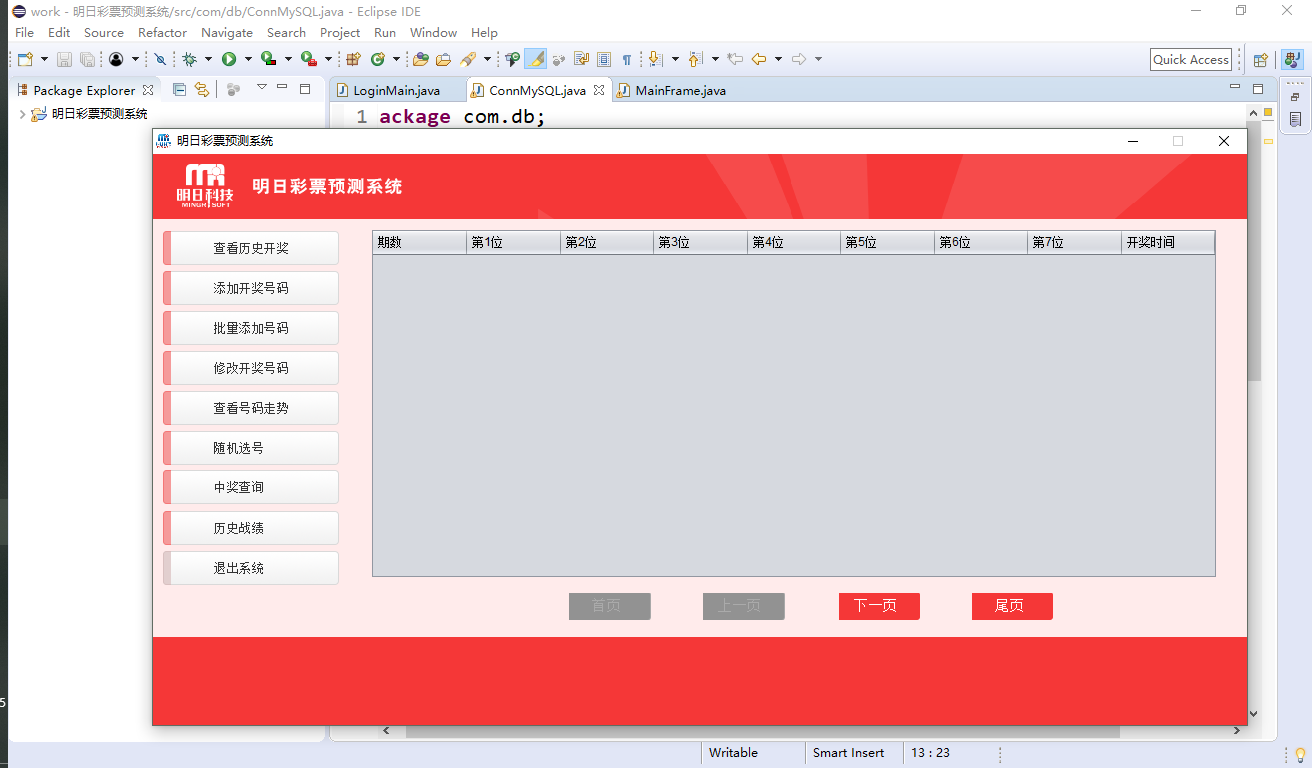
Task: Click the New Java Class icon
Action: 378,59
